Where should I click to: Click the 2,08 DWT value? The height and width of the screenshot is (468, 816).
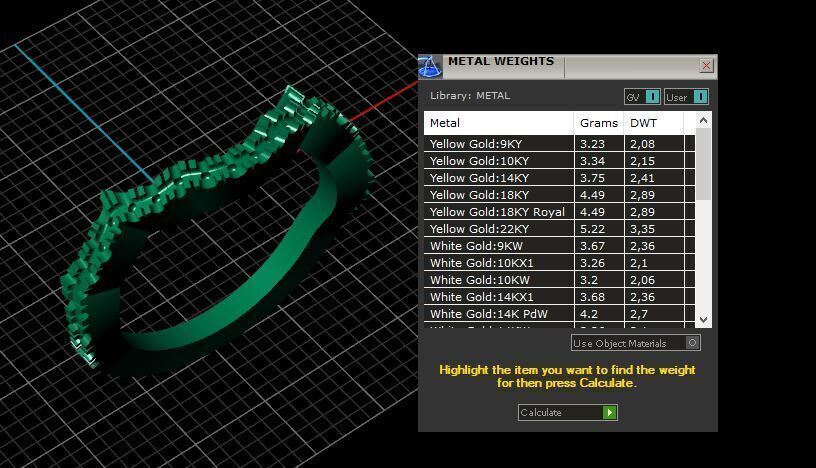click(x=642, y=144)
